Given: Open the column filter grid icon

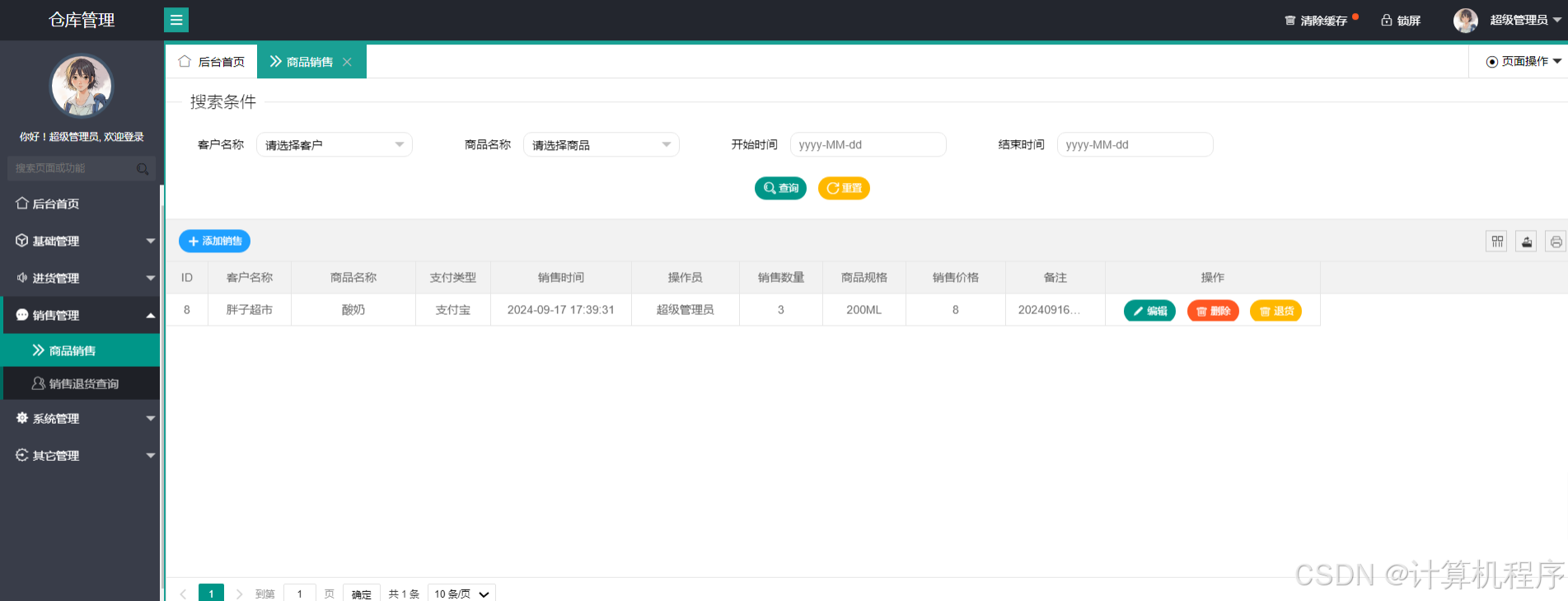Looking at the screenshot, I should [1497, 242].
